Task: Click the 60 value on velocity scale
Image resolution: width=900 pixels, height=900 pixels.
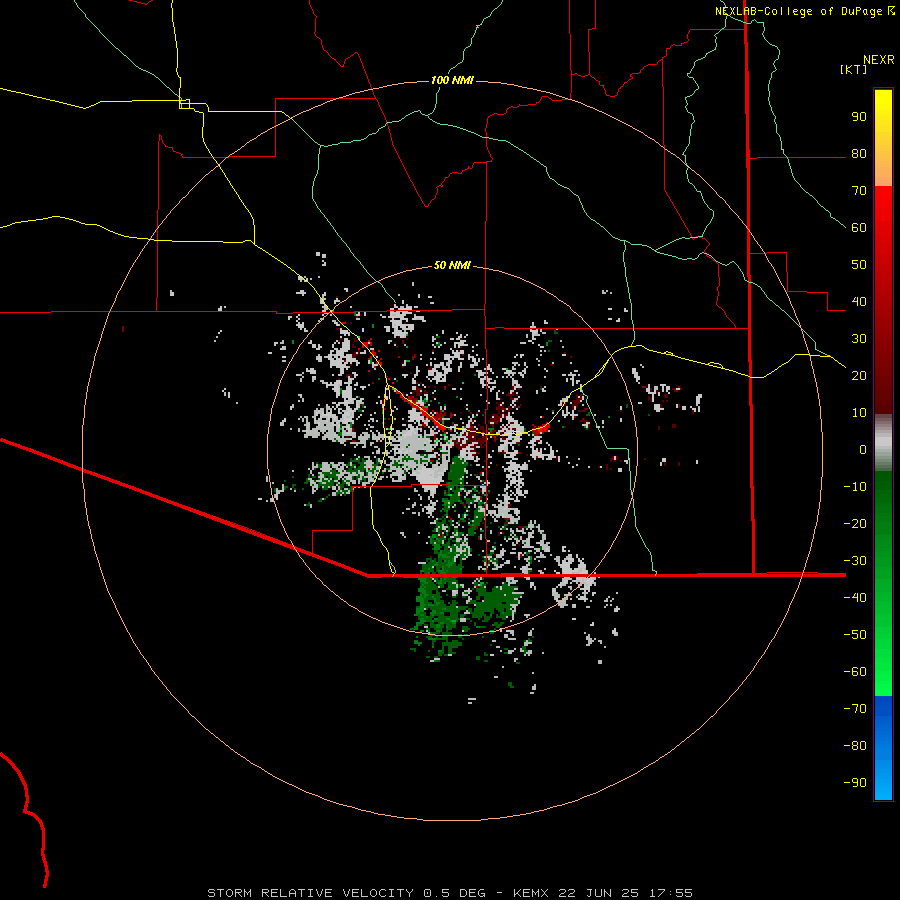Action: coord(859,228)
